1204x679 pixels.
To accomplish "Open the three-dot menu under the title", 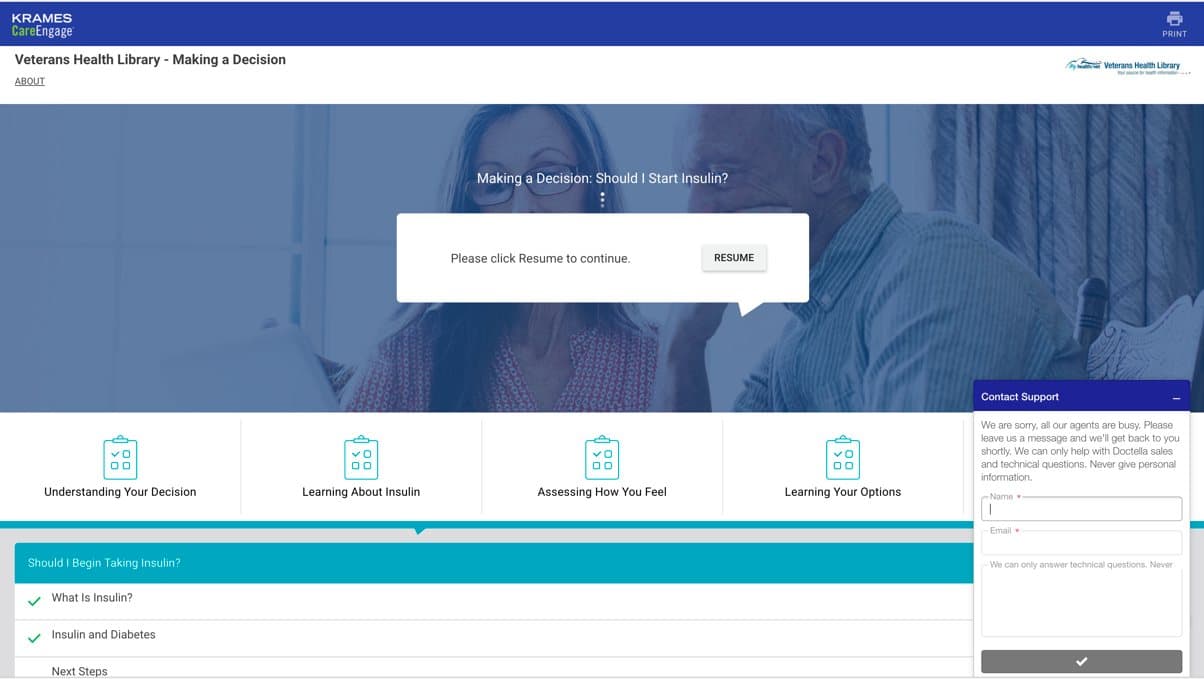I will (x=602, y=200).
